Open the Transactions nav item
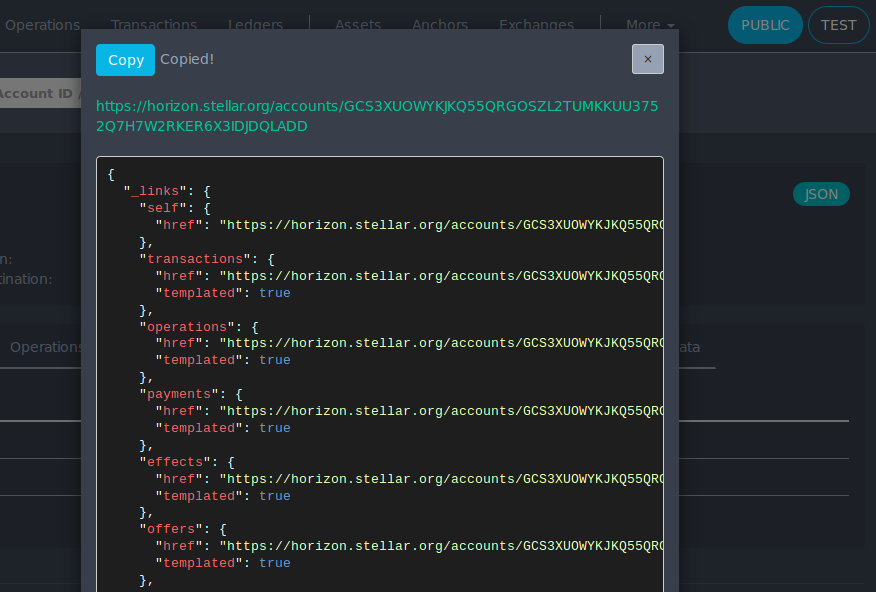The image size is (876, 592). coord(154,25)
